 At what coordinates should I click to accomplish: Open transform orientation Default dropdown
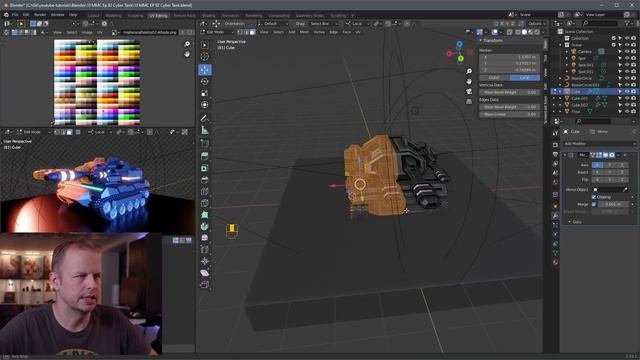pos(273,24)
